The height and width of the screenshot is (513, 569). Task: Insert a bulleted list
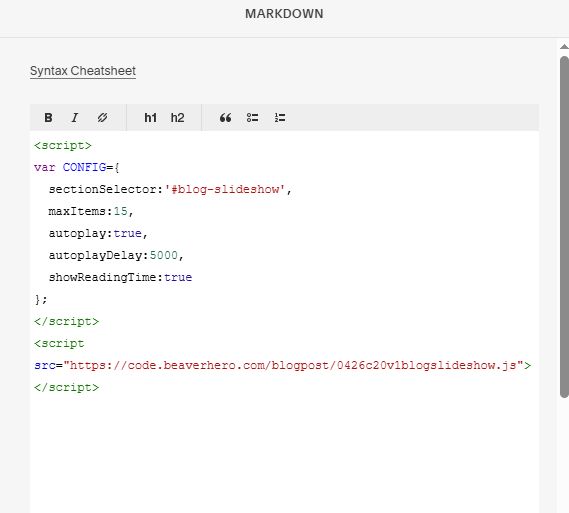252,118
